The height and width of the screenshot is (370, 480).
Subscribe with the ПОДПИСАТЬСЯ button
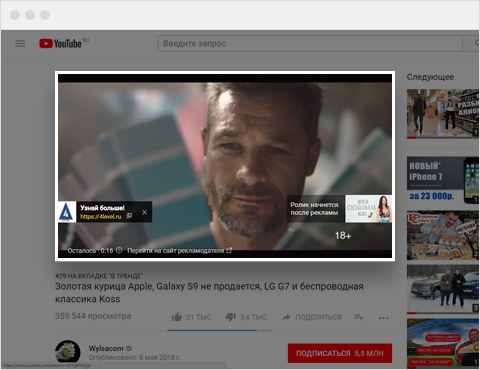(340, 353)
